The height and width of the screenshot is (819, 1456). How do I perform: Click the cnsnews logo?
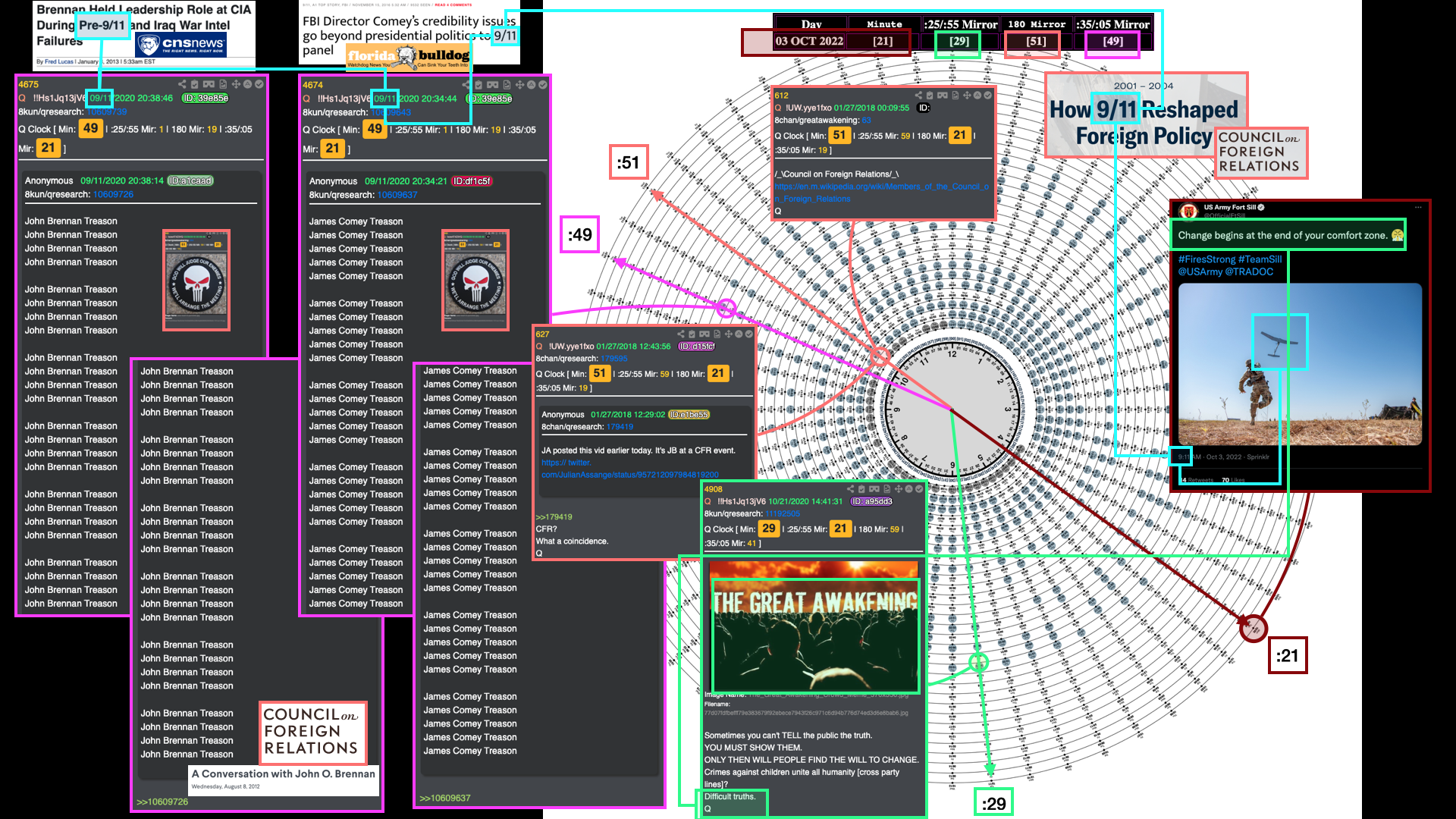click(x=180, y=45)
